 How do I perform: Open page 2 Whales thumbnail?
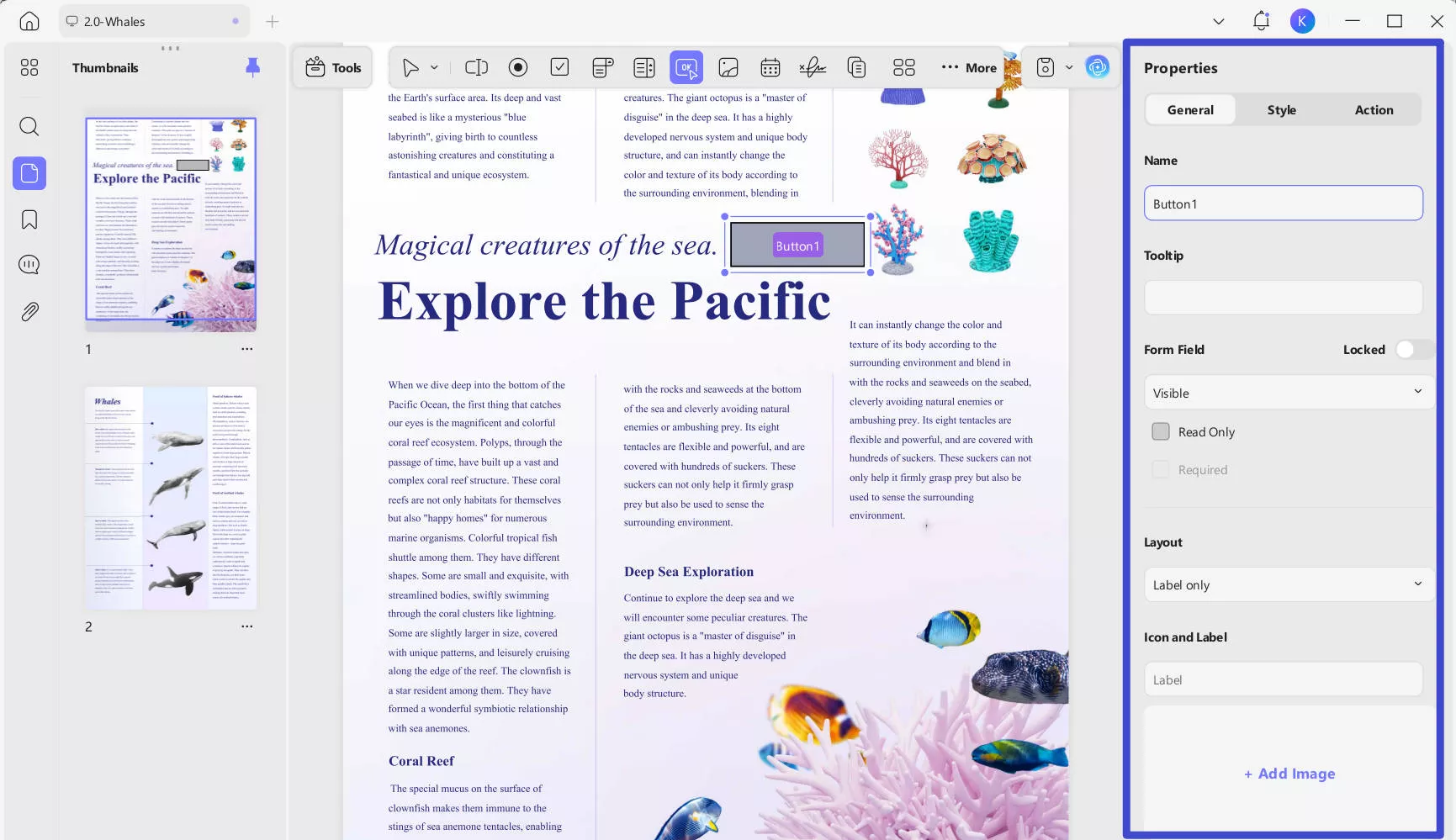click(x=171, y=498)
